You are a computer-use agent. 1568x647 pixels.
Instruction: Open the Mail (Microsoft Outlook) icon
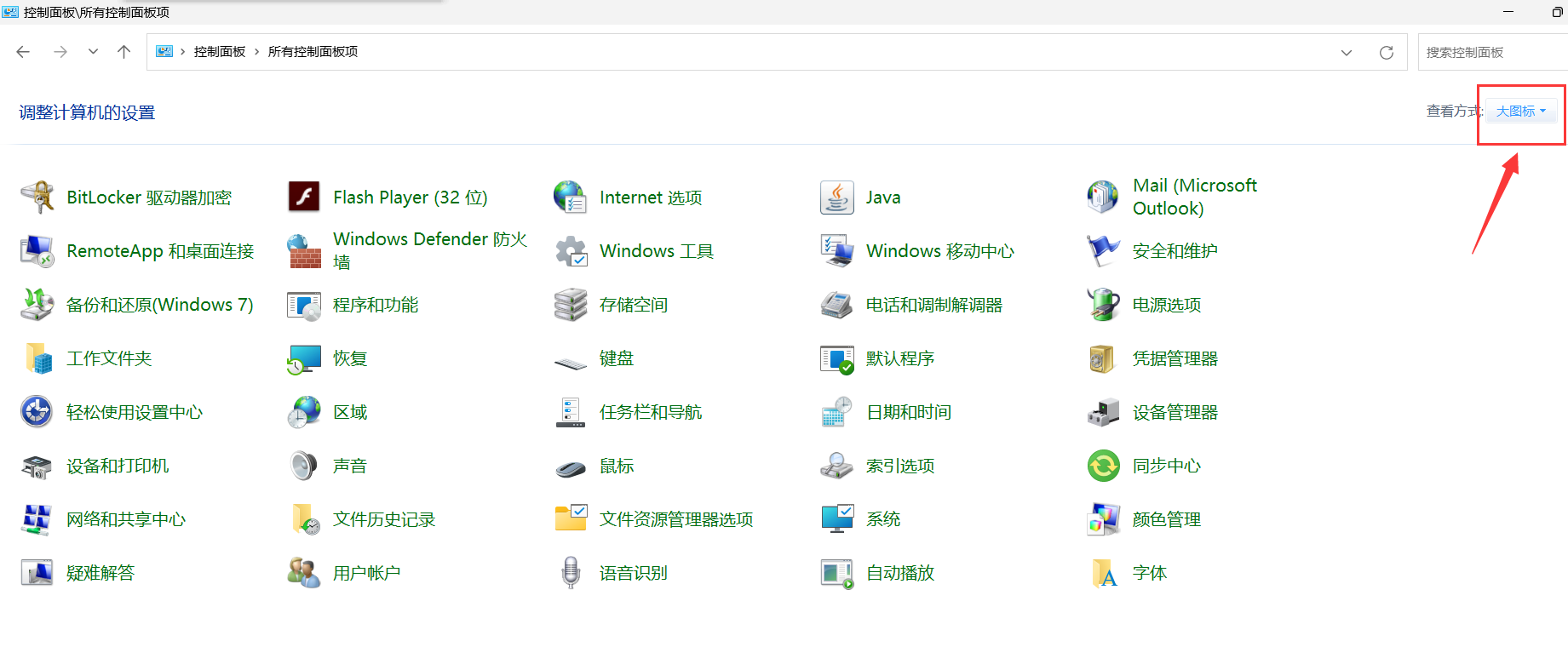click(x=1103, y=198)
